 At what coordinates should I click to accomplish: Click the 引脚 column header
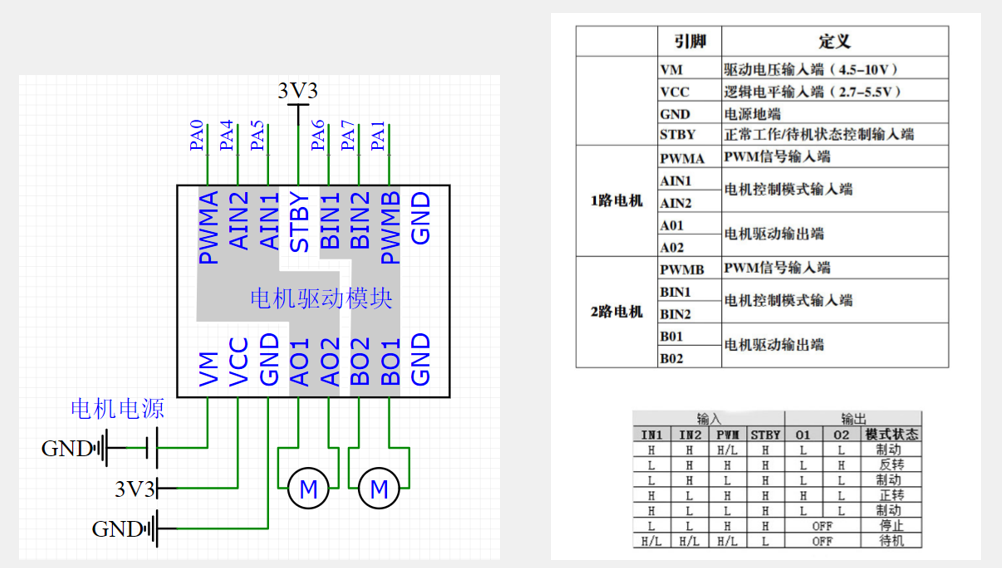[x=689, y=41]
